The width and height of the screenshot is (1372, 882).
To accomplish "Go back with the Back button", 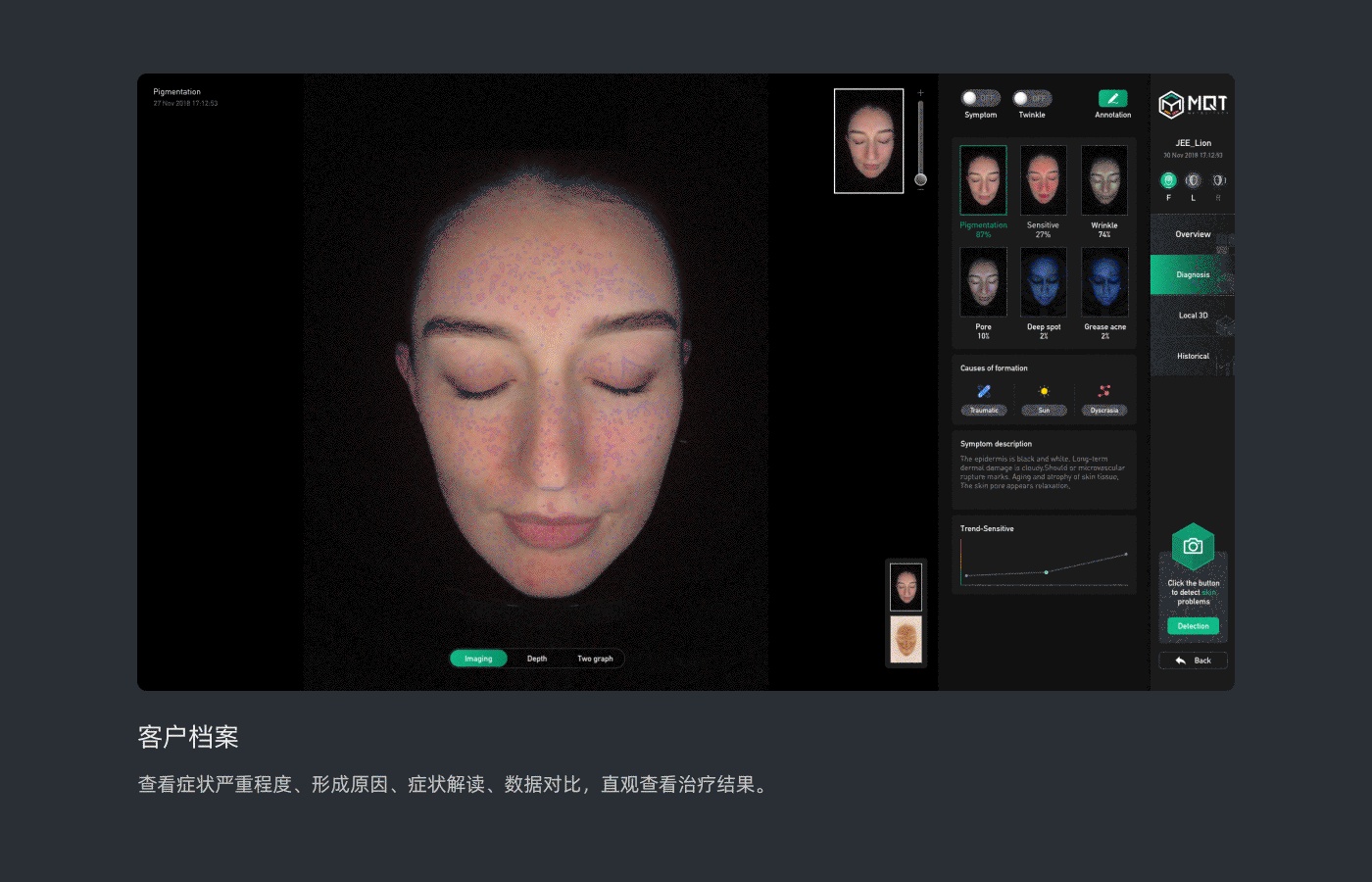I will click(x=1193, y=661).
